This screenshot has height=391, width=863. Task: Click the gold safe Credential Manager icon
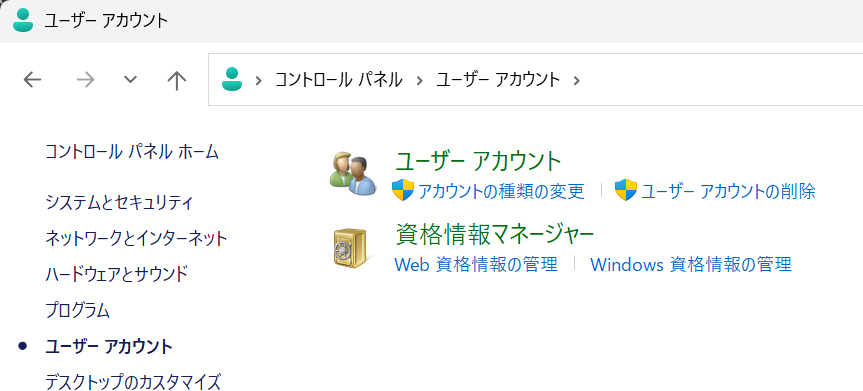351,248
